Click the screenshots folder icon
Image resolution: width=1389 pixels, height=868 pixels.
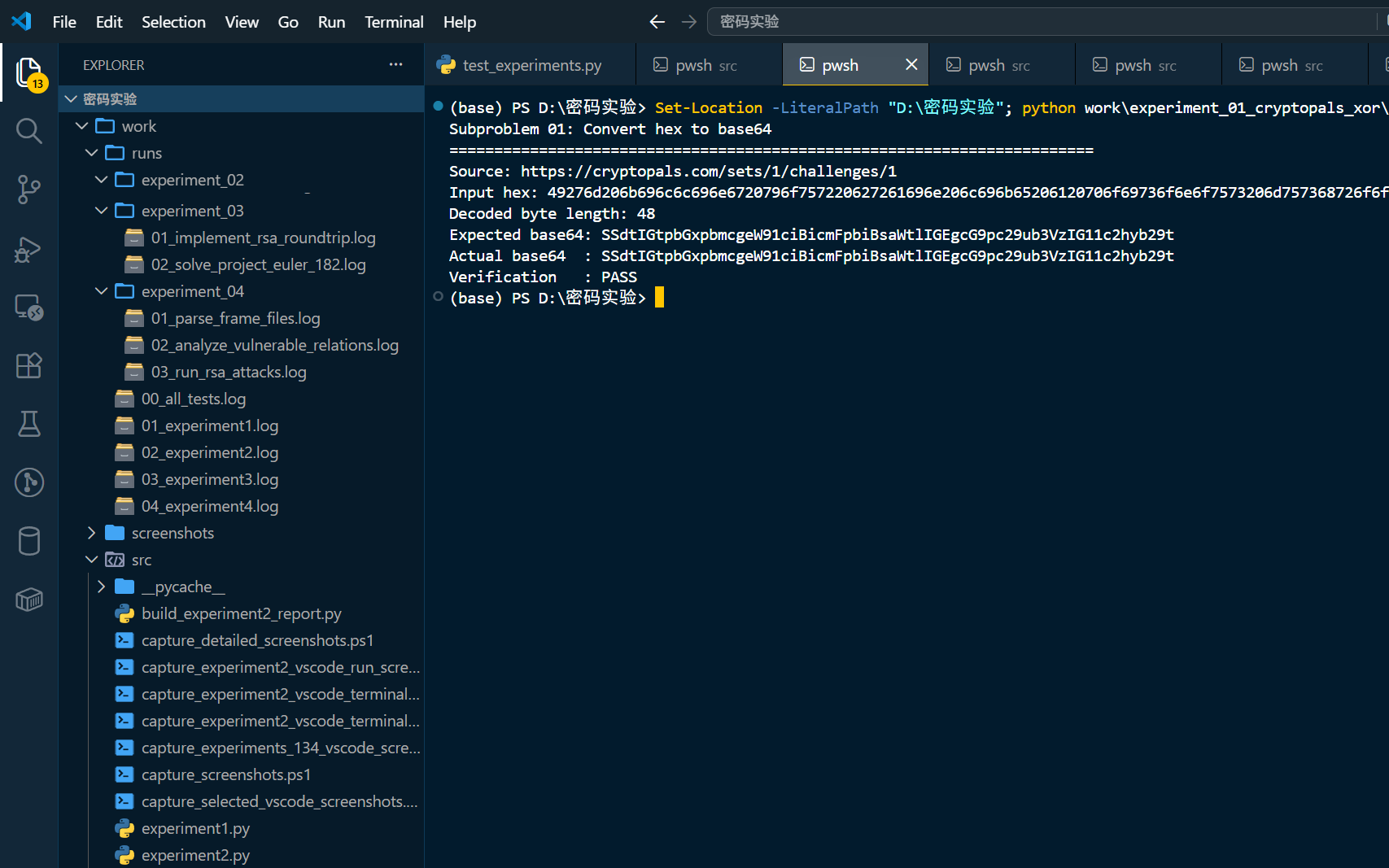pos(115,533)
